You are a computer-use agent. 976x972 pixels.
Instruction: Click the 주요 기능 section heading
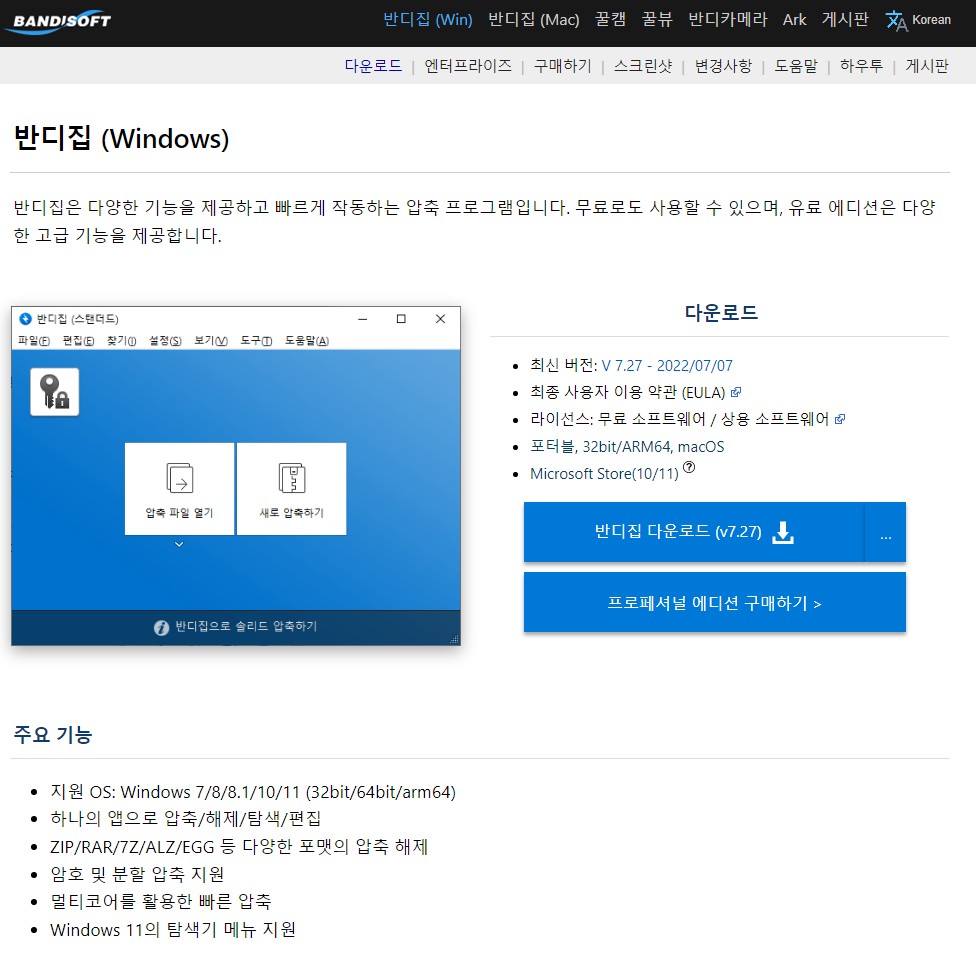(53, 735)
